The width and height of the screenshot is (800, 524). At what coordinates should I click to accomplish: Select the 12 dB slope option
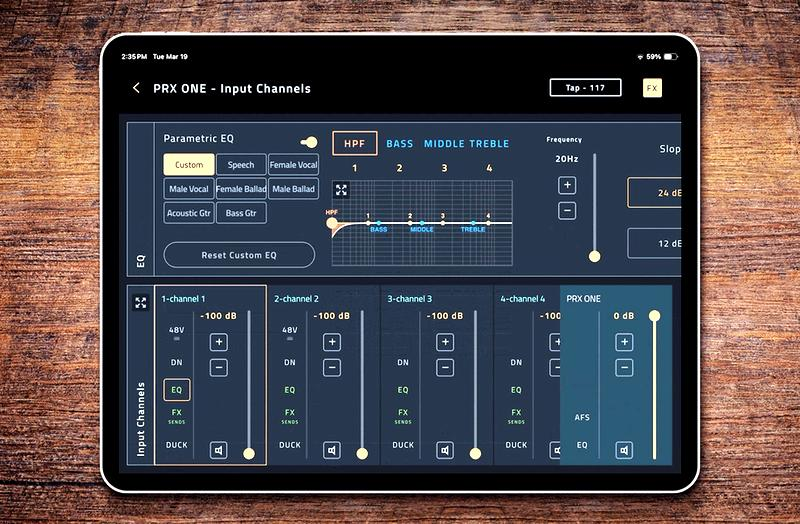655,243
